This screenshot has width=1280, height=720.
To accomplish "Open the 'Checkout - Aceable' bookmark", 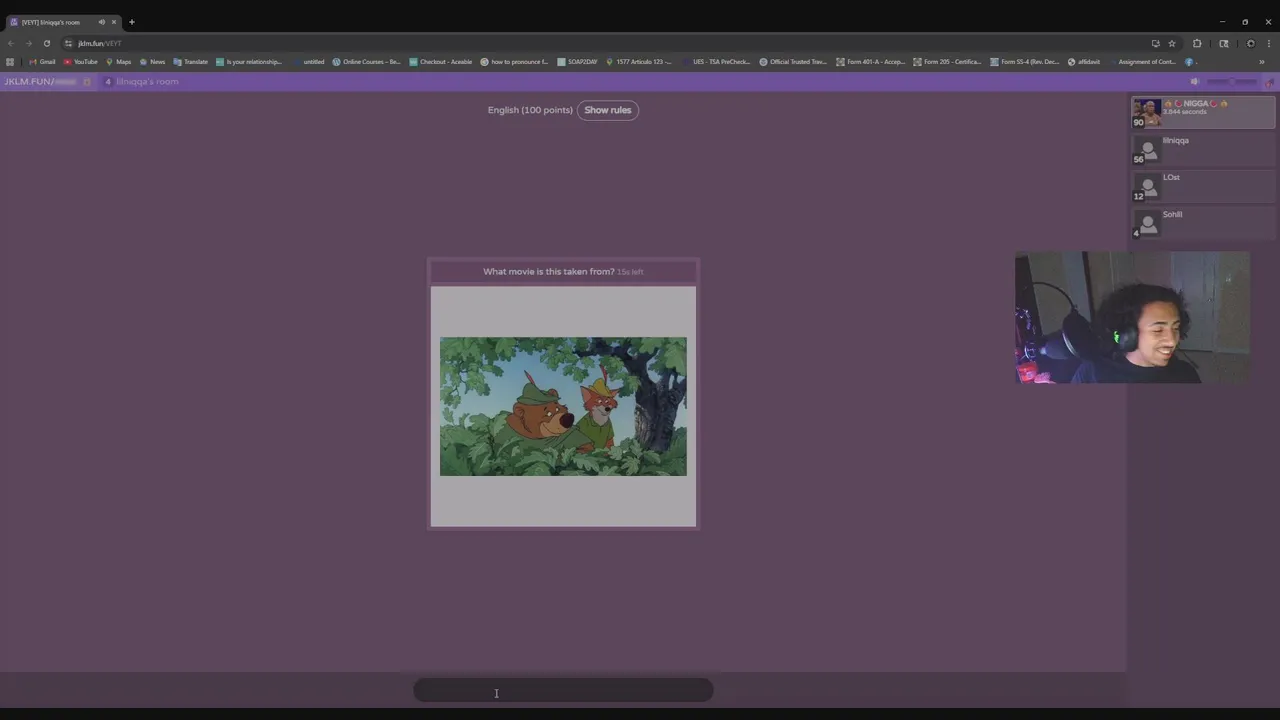I will [441, 62].
